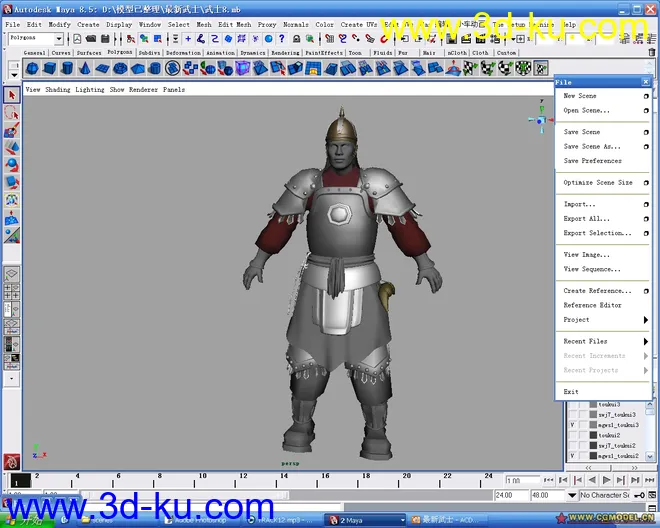Switch to the Animation shelf tab
Screen dimensions: 660x528
pos(220,53)
